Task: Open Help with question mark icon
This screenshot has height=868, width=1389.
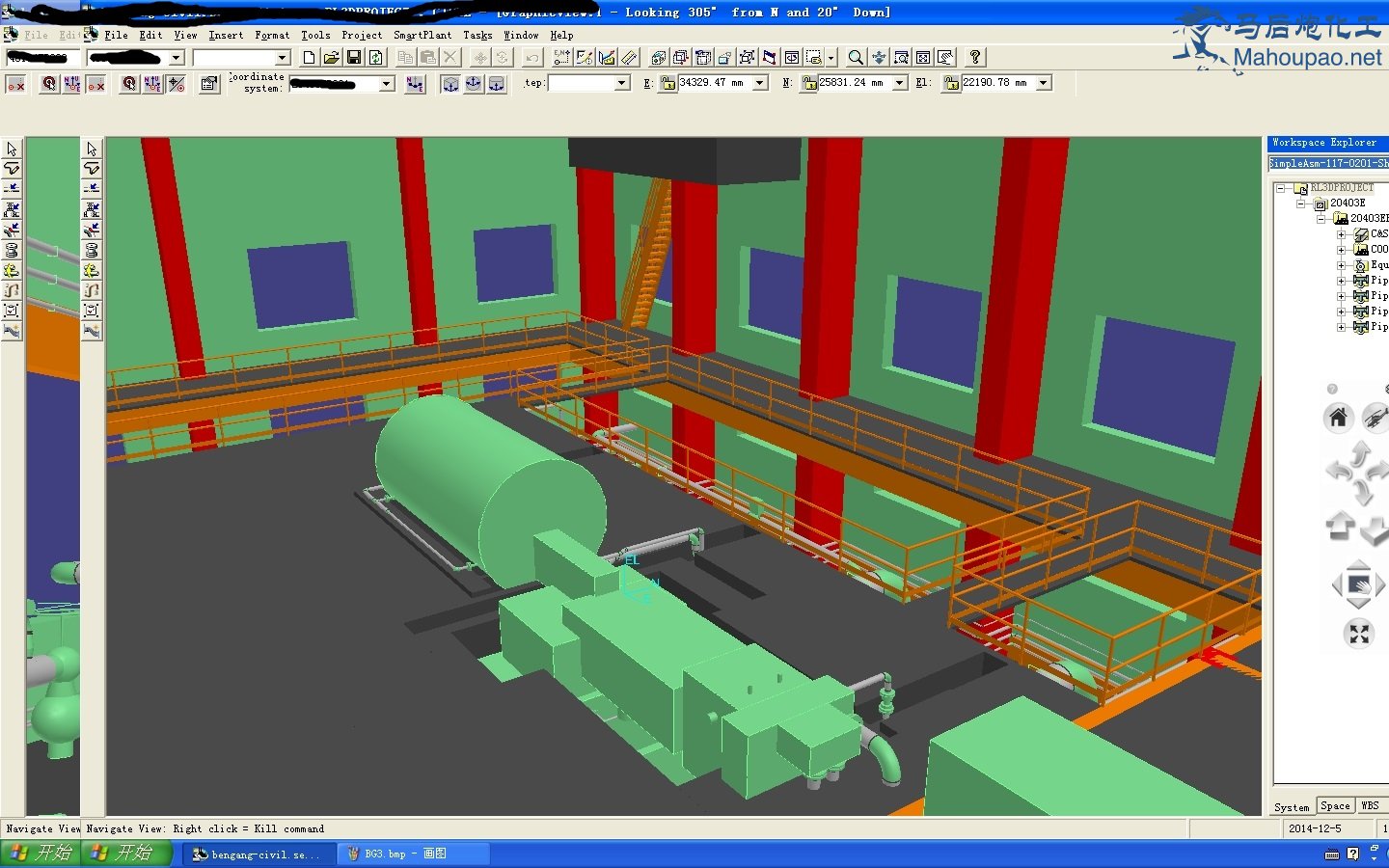Action: click(x=975, y=58)
